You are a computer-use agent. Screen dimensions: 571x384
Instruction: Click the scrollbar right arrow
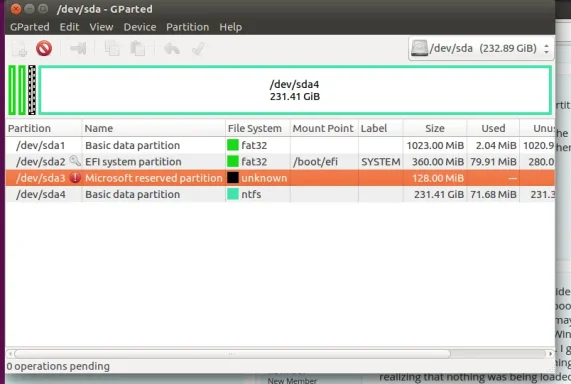pos(550,354)
